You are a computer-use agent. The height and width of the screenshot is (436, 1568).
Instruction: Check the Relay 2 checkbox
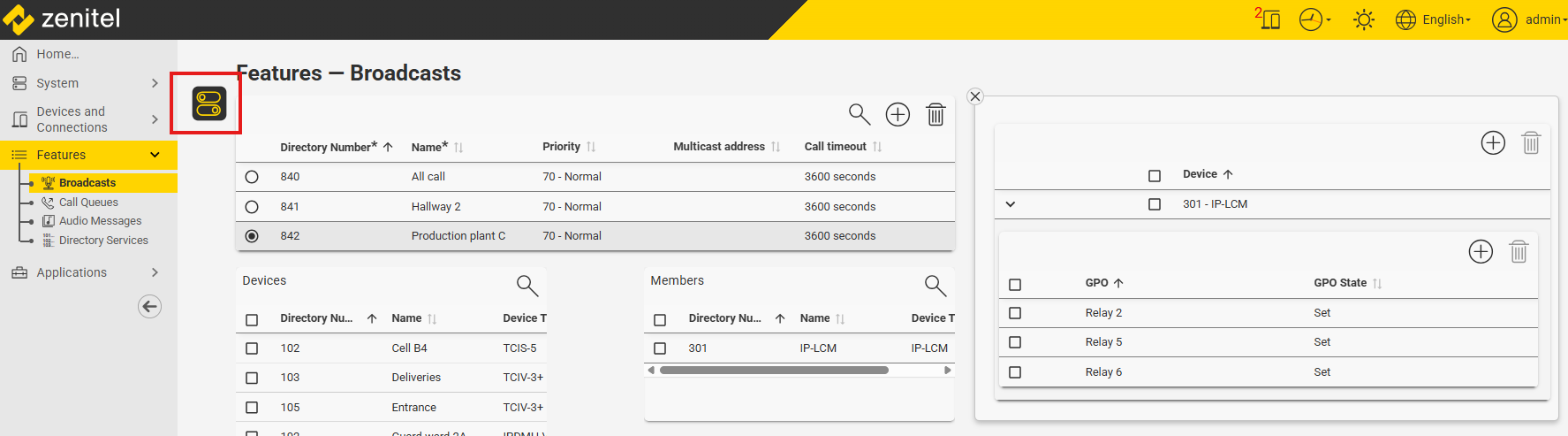(x=1015, y=313)
